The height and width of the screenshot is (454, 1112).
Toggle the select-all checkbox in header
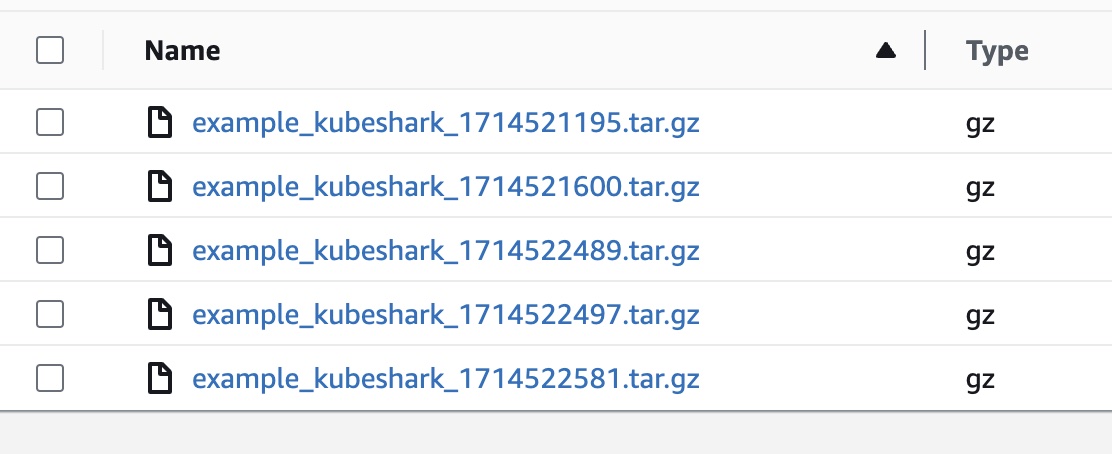tap(50, 50)
